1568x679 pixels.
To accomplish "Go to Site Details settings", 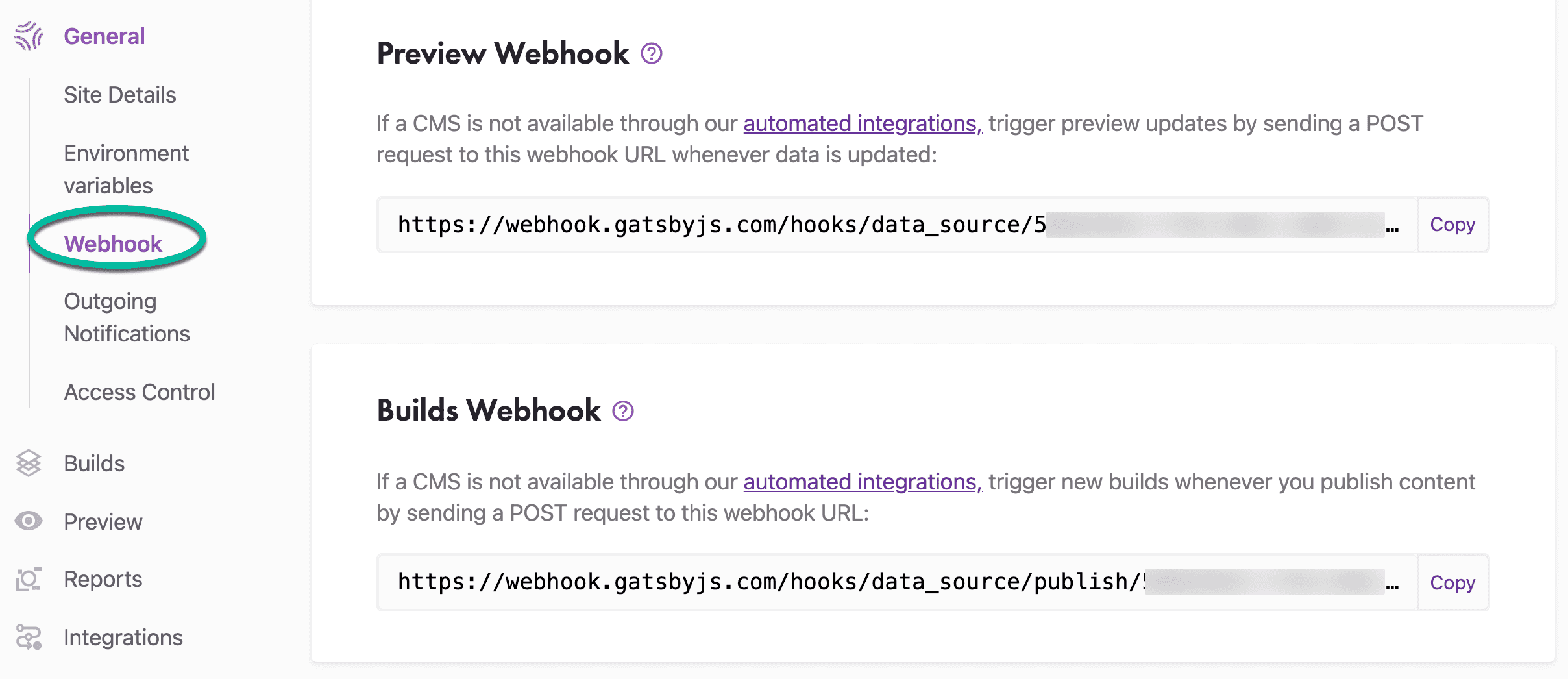I will pyautogui.click(x=120, y=95).
